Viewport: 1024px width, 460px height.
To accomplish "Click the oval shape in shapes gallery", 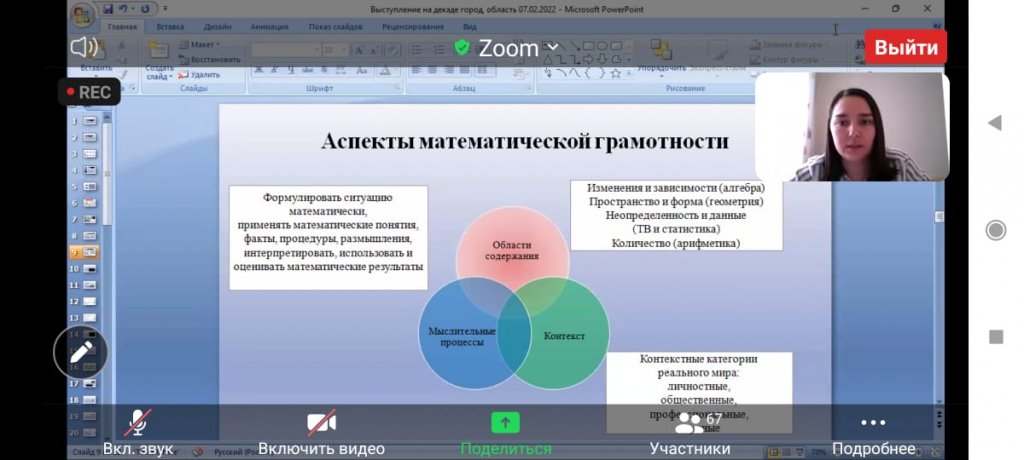I will pos(602,46).
